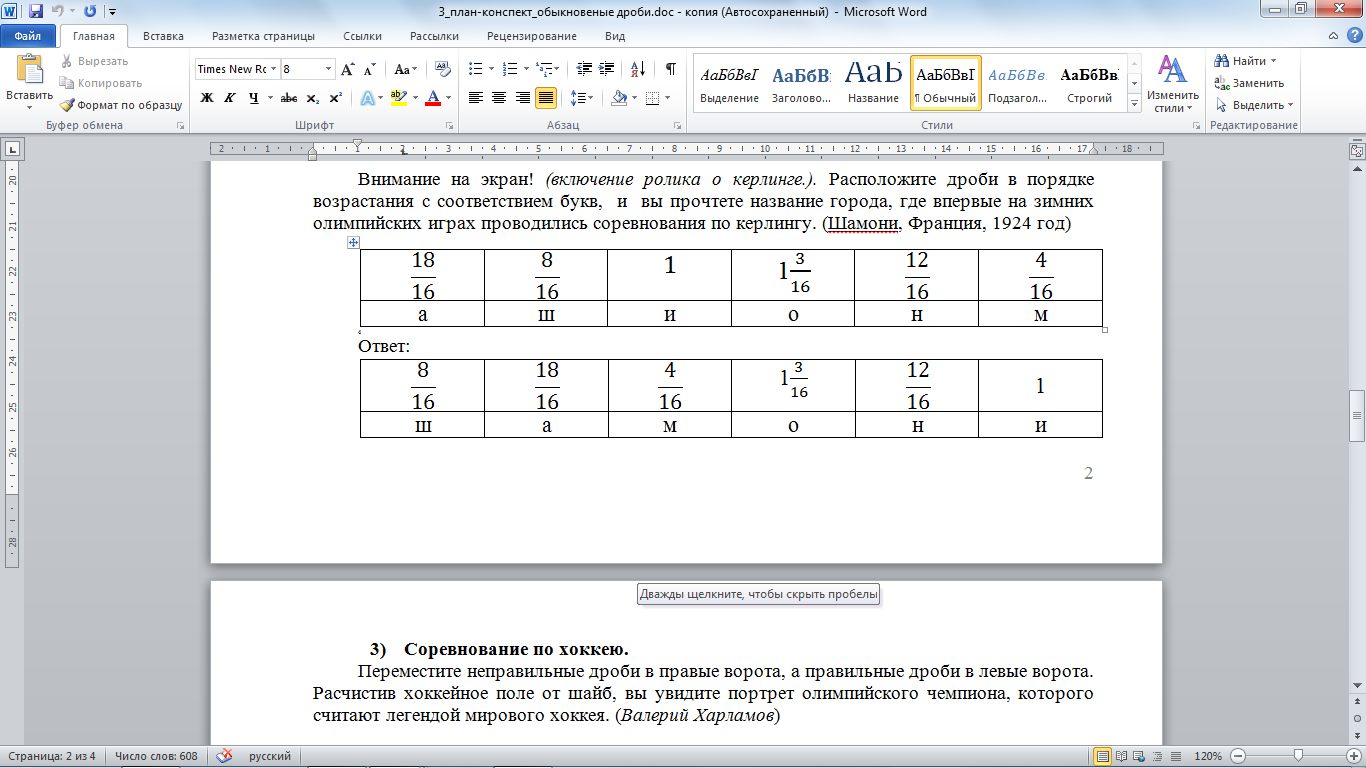This screenshot has height=768, width=1366.
Task: Click the numbered list icon
Action: [510, 69]
